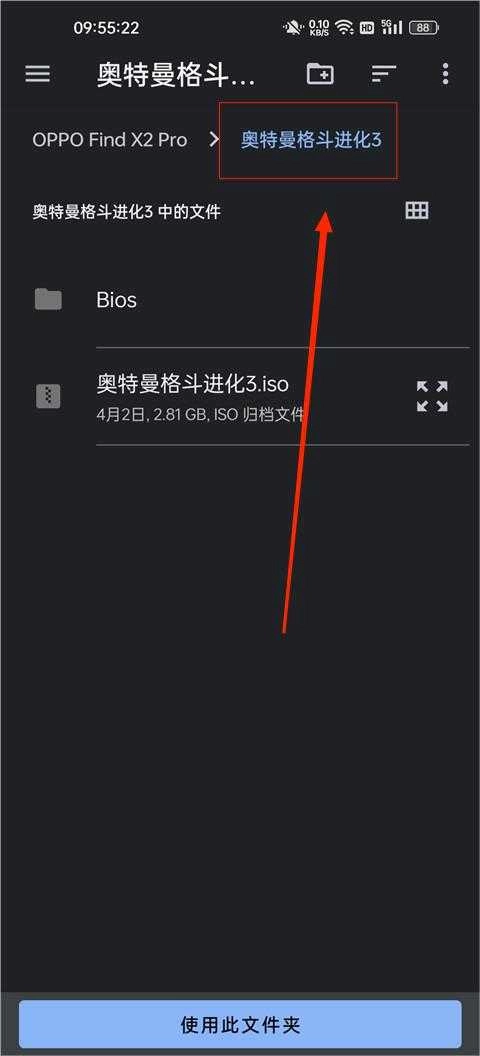Image resolution: width=480 pixels, height=1056 pixels.
Task: Tap the 奥特曼格斗进化3 中的文件 header label
Action: (127, 212)
